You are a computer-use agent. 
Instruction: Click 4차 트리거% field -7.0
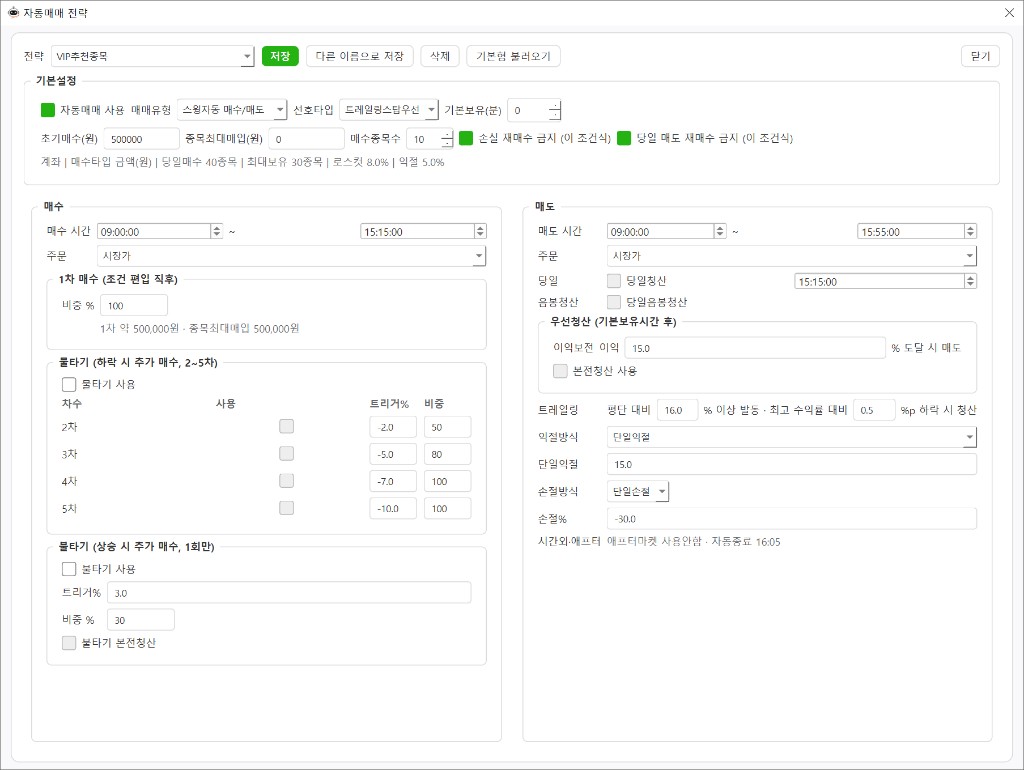coord(392,481)
